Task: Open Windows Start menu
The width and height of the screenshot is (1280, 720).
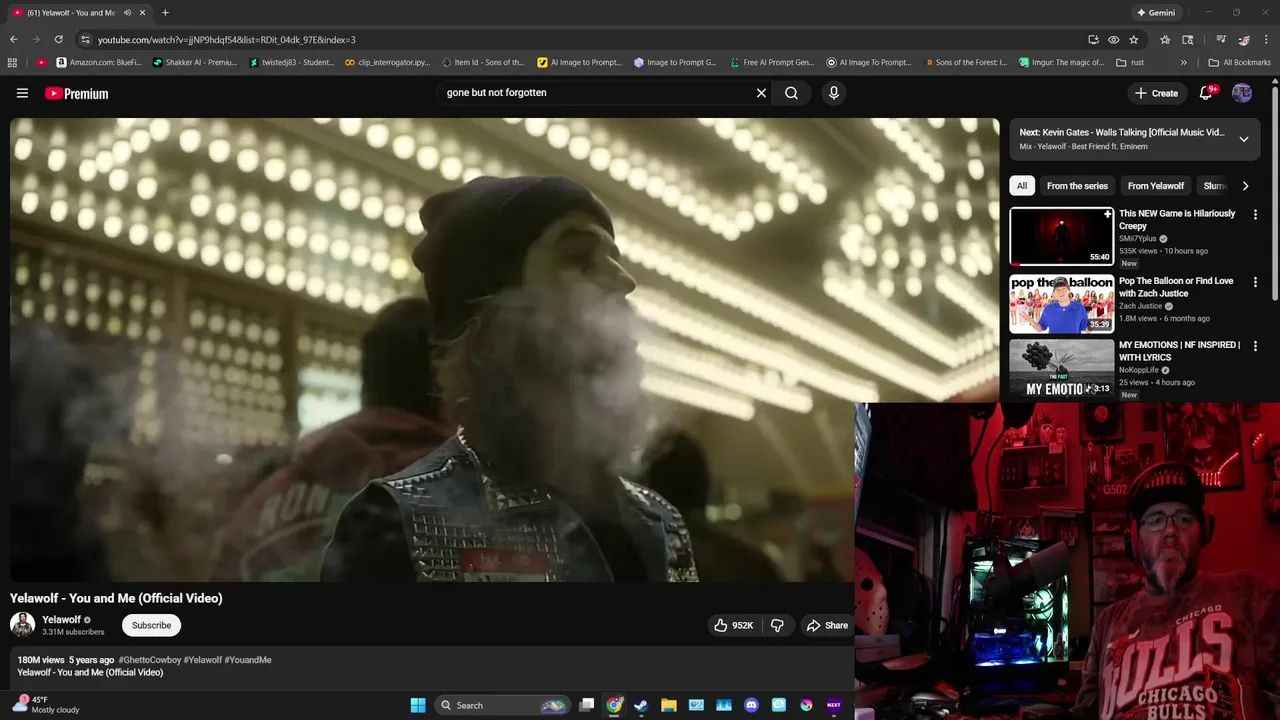Action: 418,705
